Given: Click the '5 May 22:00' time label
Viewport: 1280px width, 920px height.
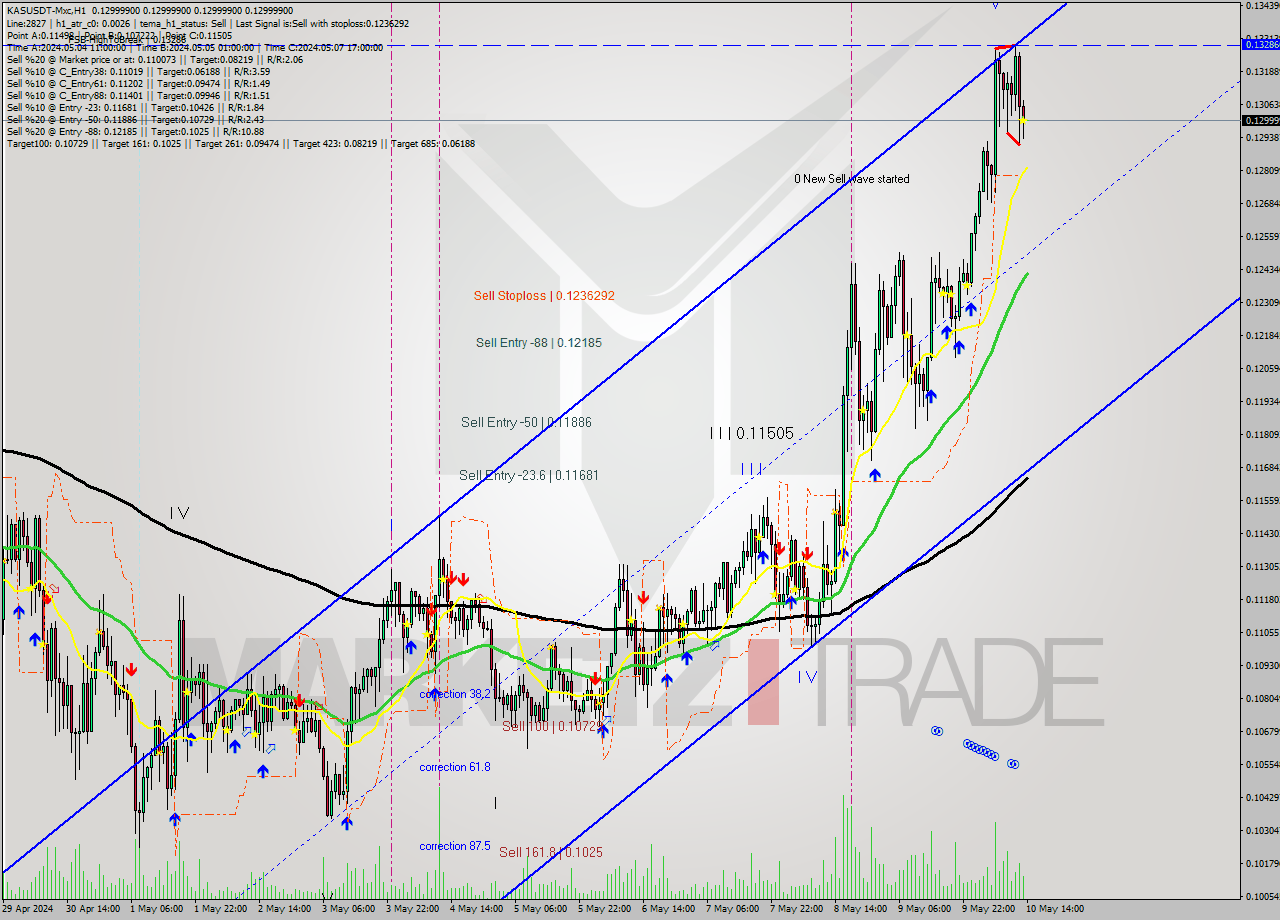Looking at the screenshot, I should tap(605, 909).
